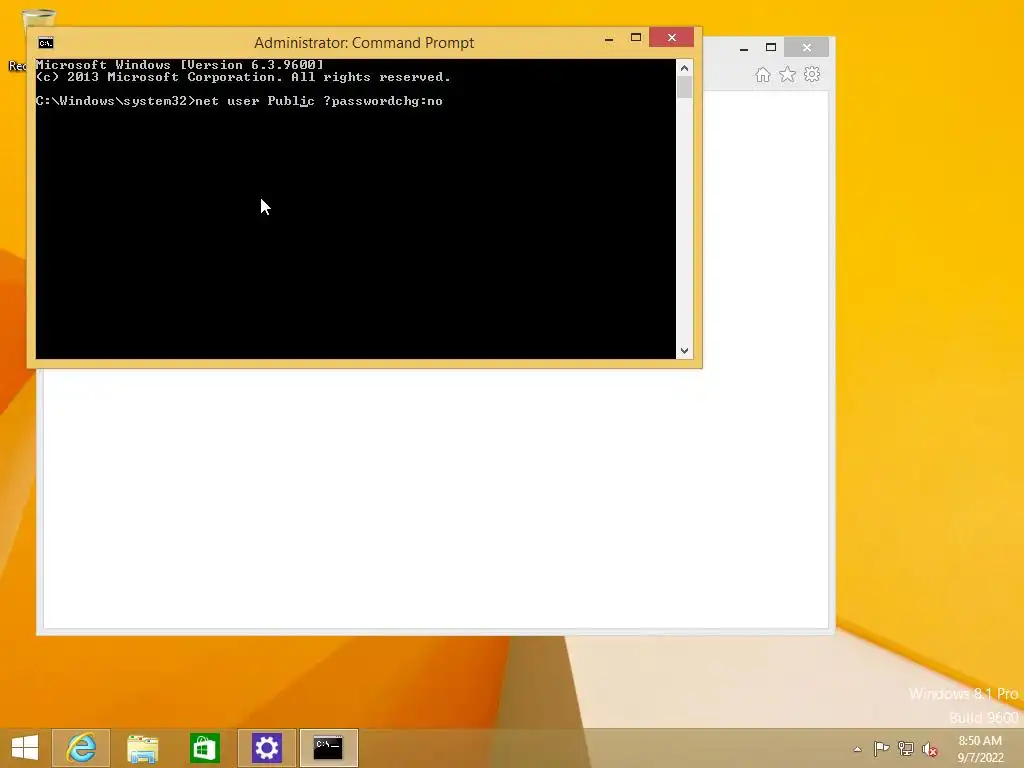Open muted volume tray icon

(930, 749)
